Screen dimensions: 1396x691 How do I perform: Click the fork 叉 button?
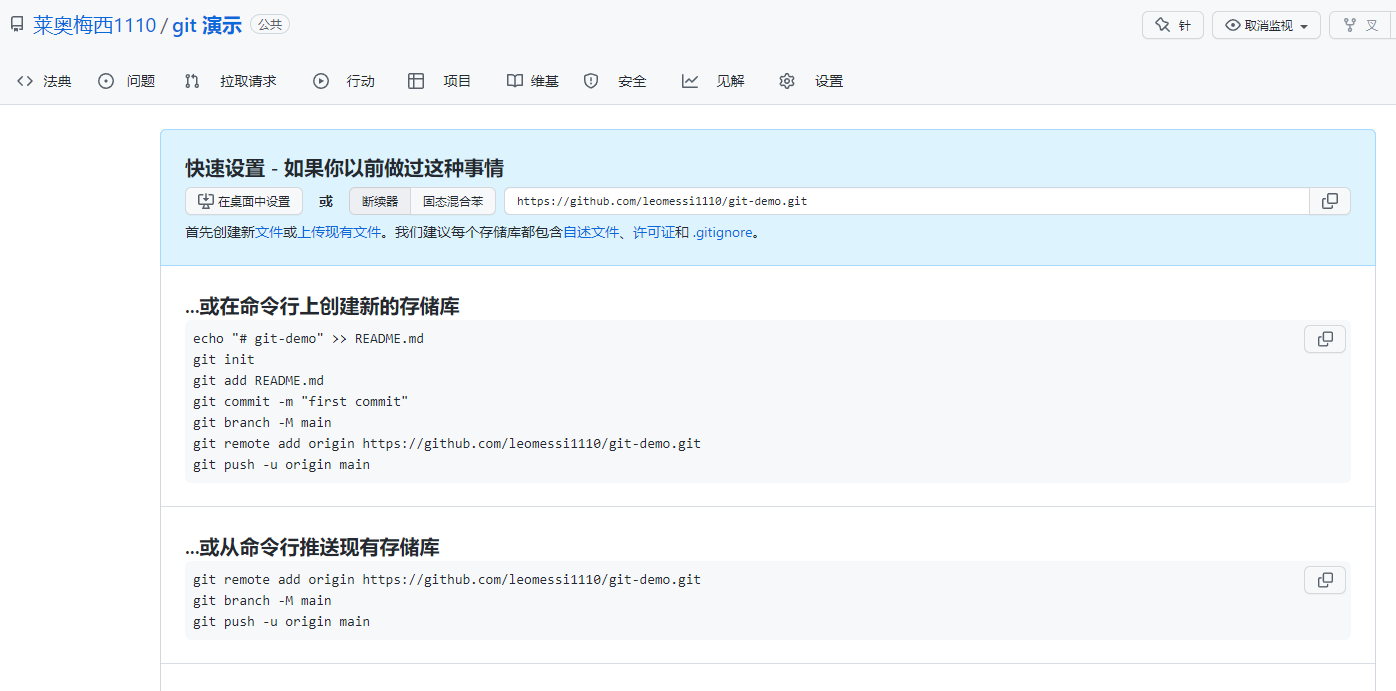(1362, 25)
